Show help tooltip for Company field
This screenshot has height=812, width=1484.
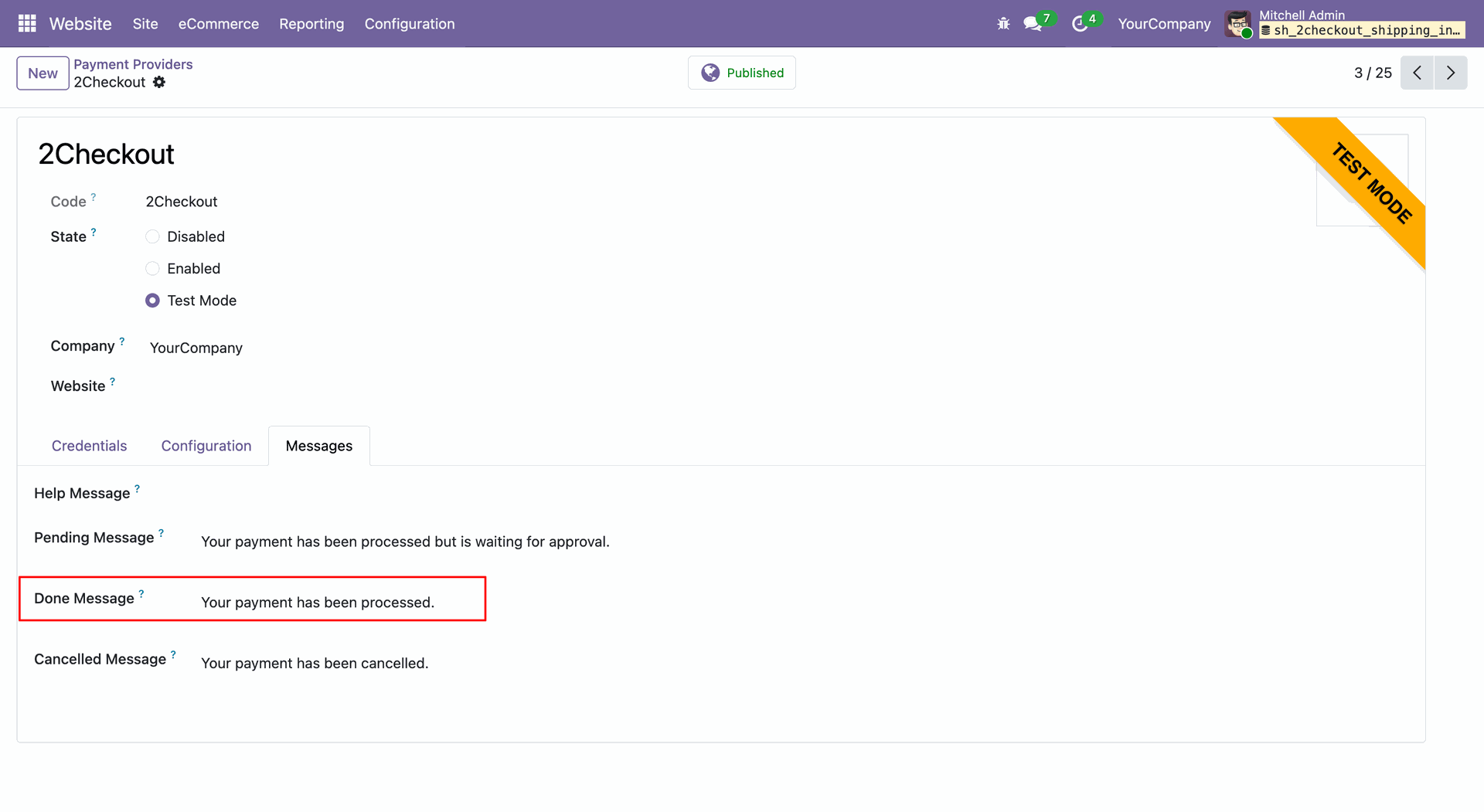click(122, 341)
